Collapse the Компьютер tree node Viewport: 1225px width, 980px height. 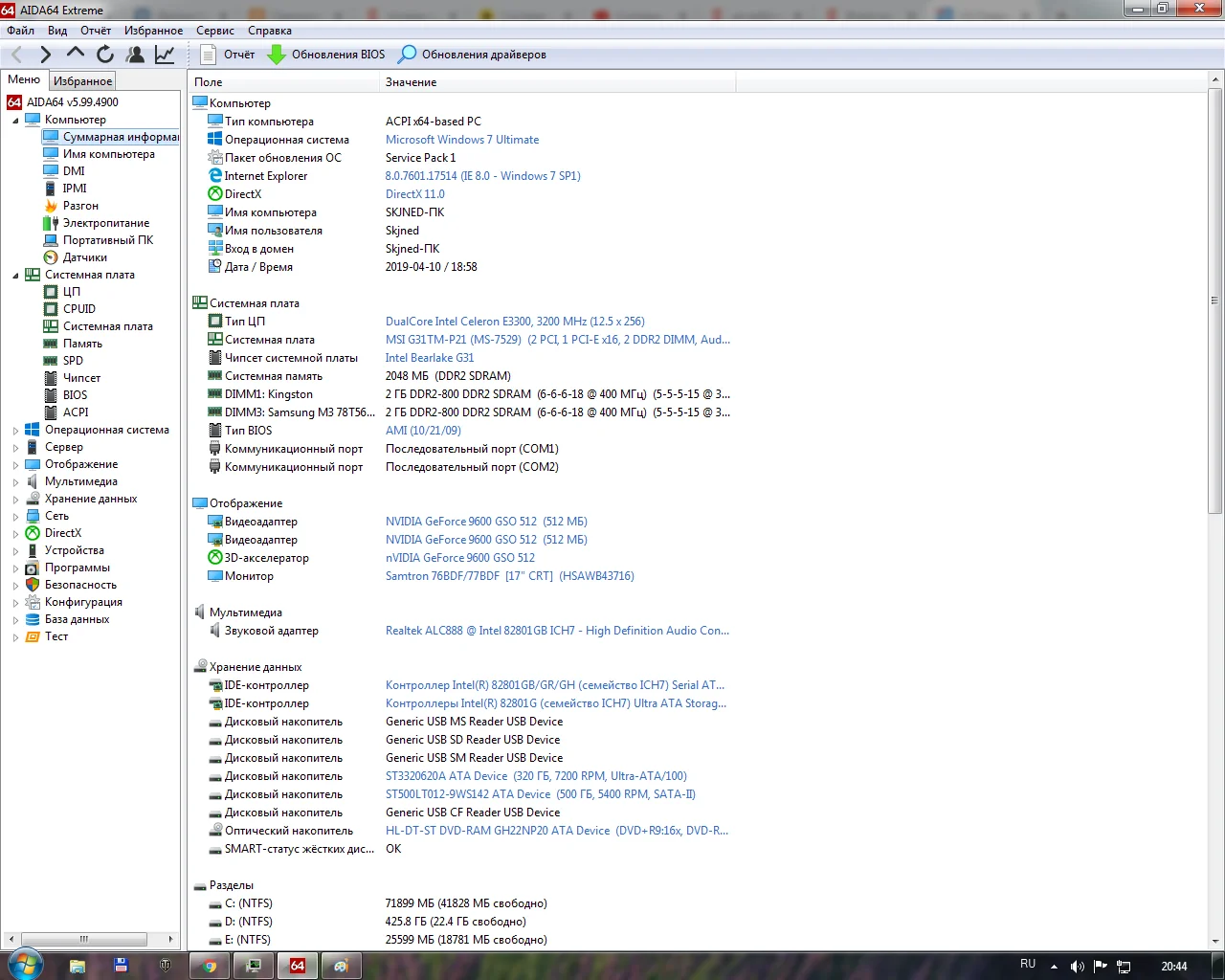click(x=15, y=121)
